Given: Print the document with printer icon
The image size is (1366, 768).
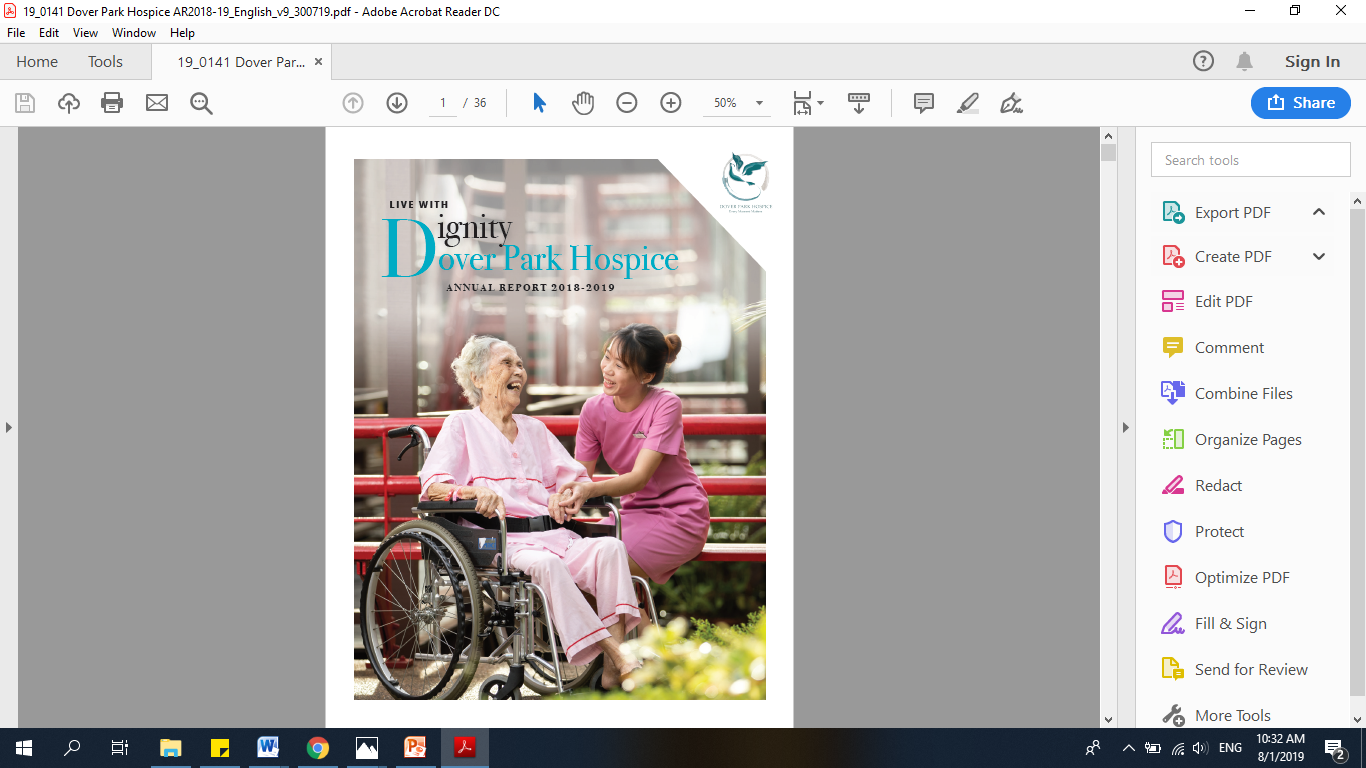Looking at the screenshot, I should click(x=112, y=103).
